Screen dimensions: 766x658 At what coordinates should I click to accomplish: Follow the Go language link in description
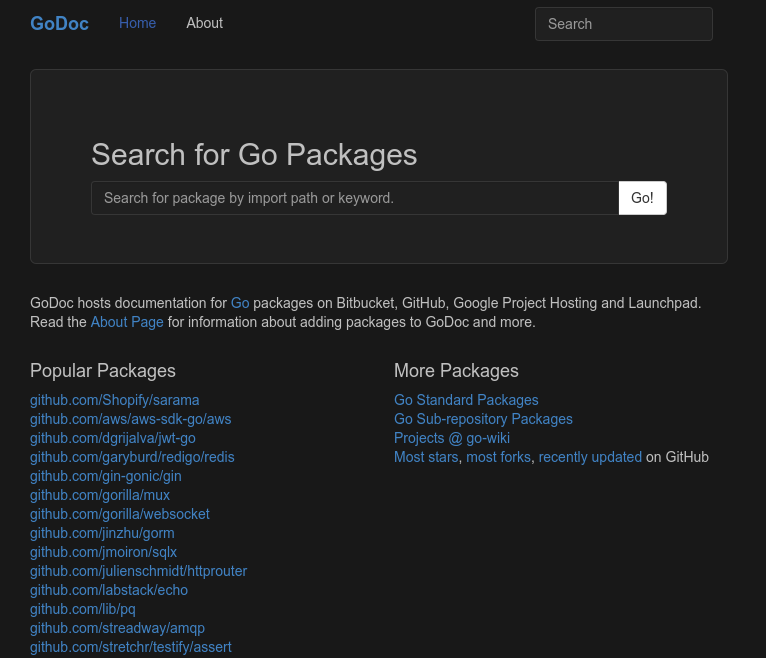[240, 303]
